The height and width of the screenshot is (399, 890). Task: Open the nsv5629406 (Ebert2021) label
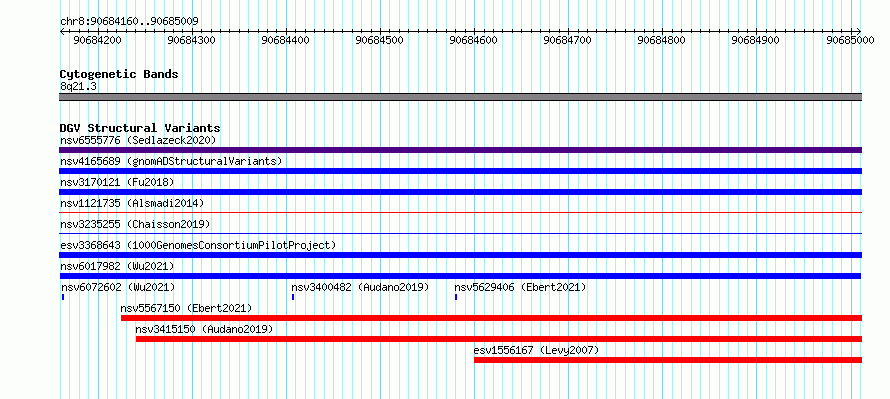point(520,287)
